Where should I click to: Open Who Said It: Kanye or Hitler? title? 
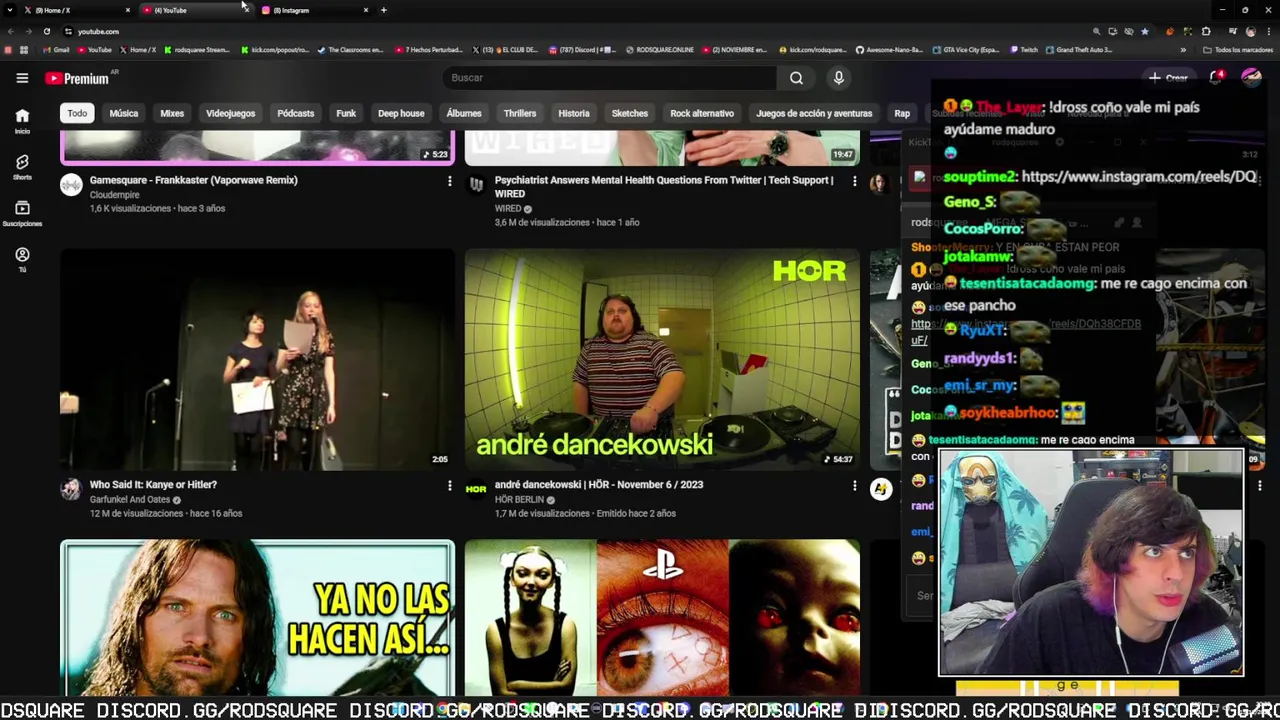coord(153,484)
